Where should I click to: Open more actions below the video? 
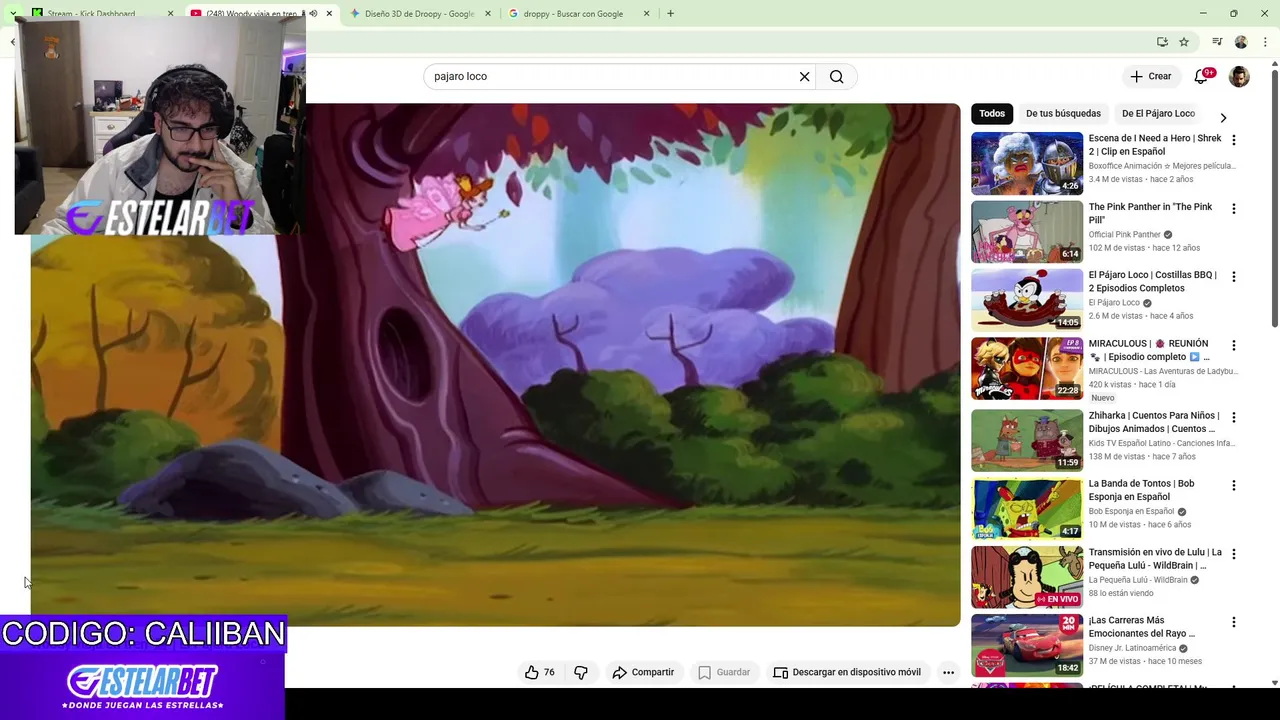point(948,672)
